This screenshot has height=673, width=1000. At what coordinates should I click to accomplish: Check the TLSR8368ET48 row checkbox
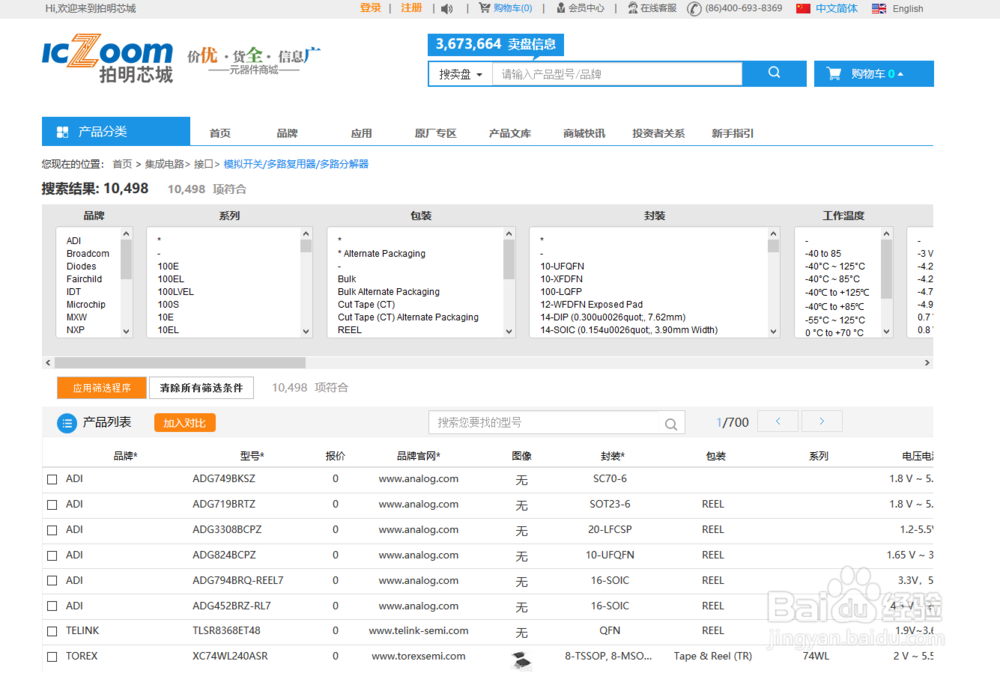pos(52,632)
